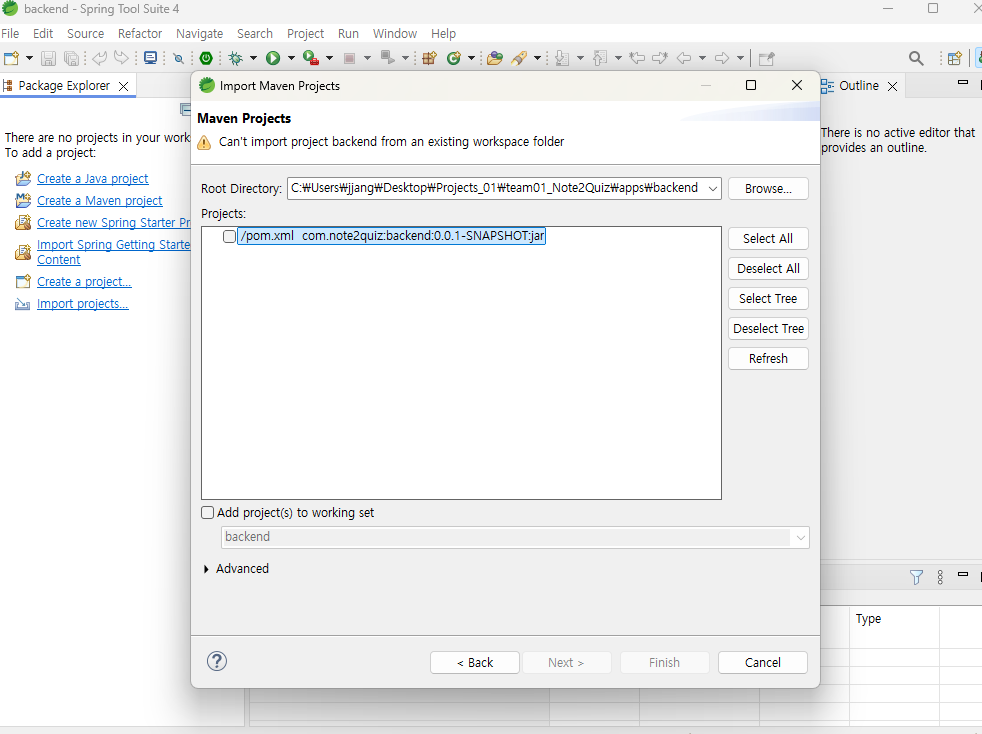Click the Next Annotation toolbar icon
Image resolution: width=982 pixels, height=734 pixels.
(x=562, y=58)
